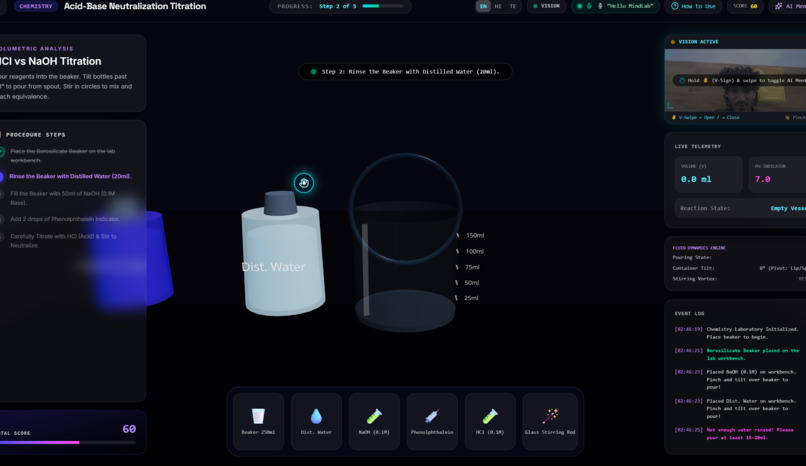Image resolution: width=806 pixels, height=466 pixels.
Task: Choose the Phenolphthalein dropper item
Action: [432, 421]
